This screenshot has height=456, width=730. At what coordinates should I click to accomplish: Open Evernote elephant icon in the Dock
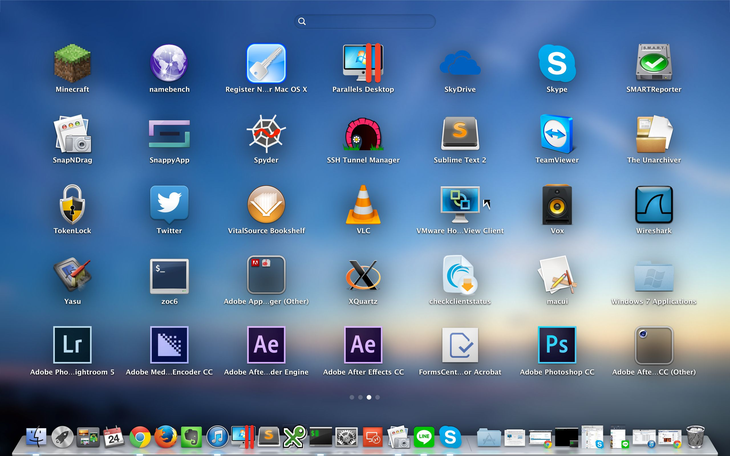pos(191,437)
